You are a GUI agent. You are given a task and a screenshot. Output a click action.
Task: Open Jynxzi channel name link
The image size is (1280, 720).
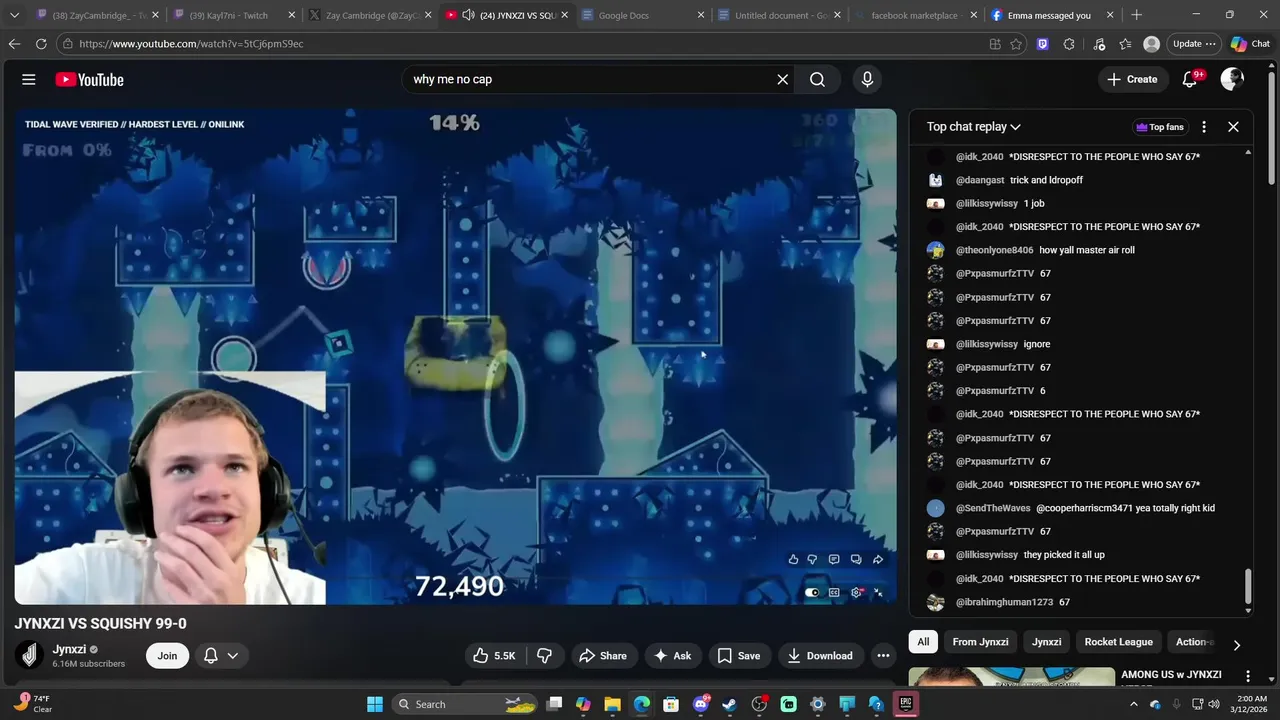69,649
